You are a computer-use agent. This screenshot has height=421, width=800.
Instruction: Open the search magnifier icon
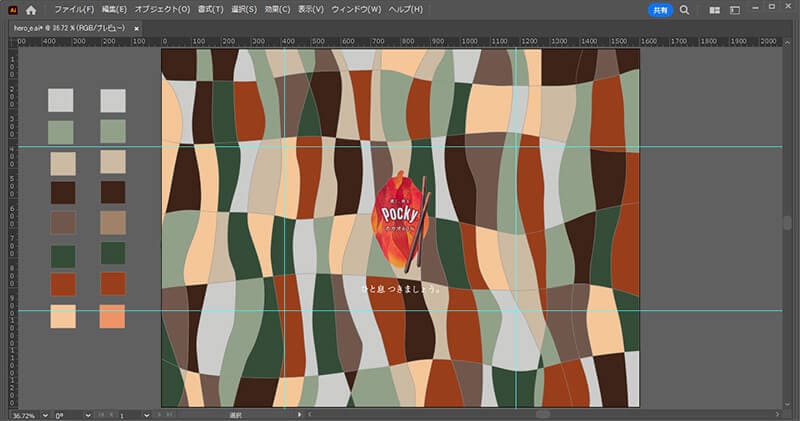(x=685, y=9)
